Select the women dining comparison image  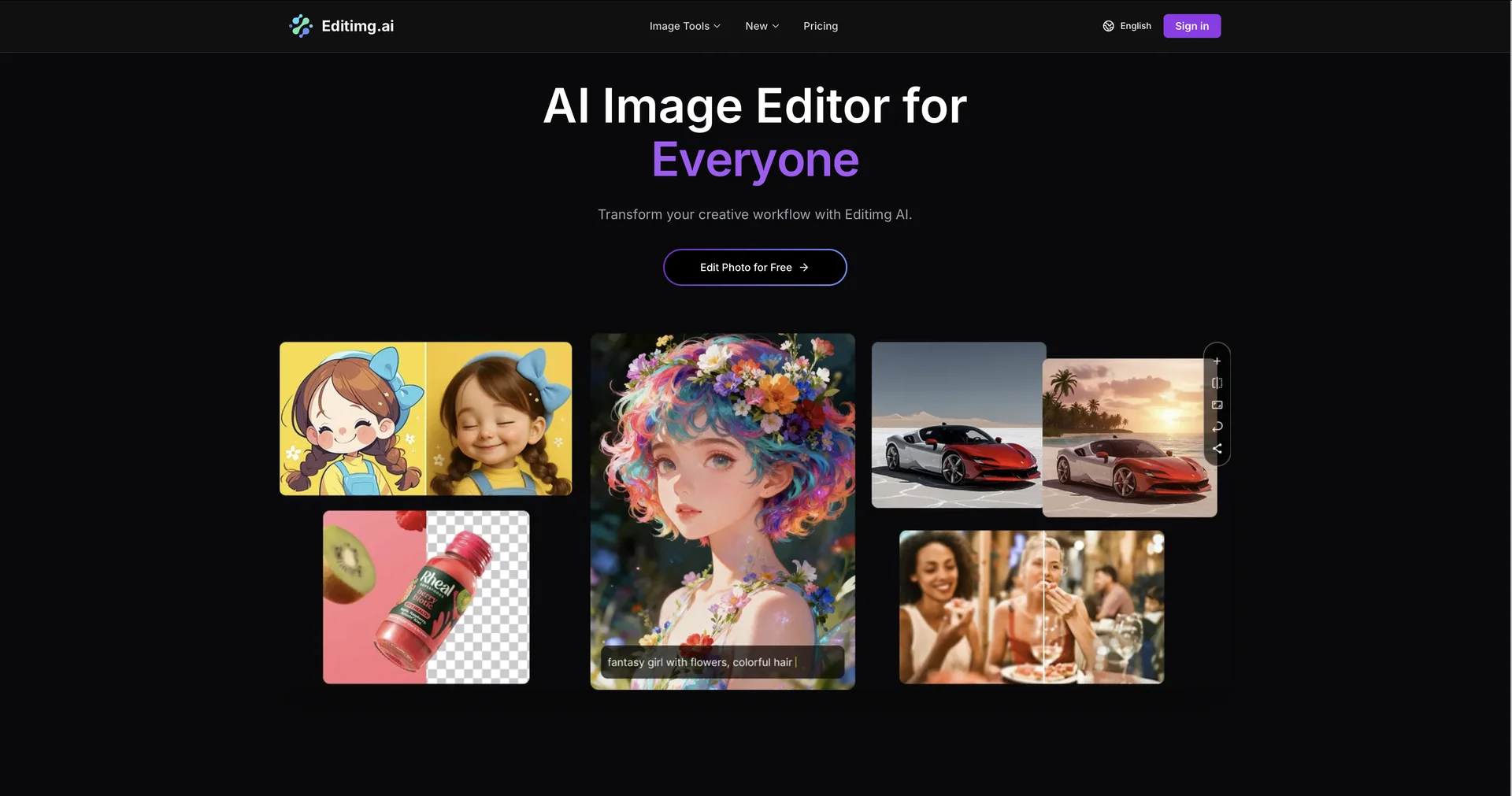click(x=1031, y=607)
